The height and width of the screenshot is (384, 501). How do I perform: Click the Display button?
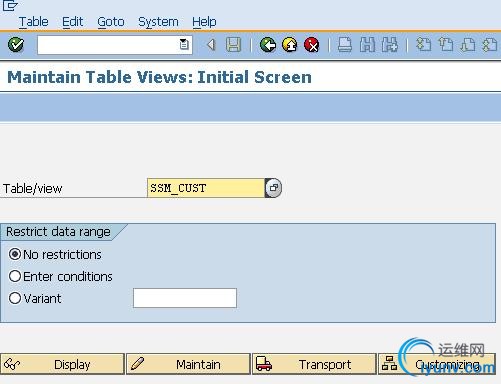click(62, 364)
